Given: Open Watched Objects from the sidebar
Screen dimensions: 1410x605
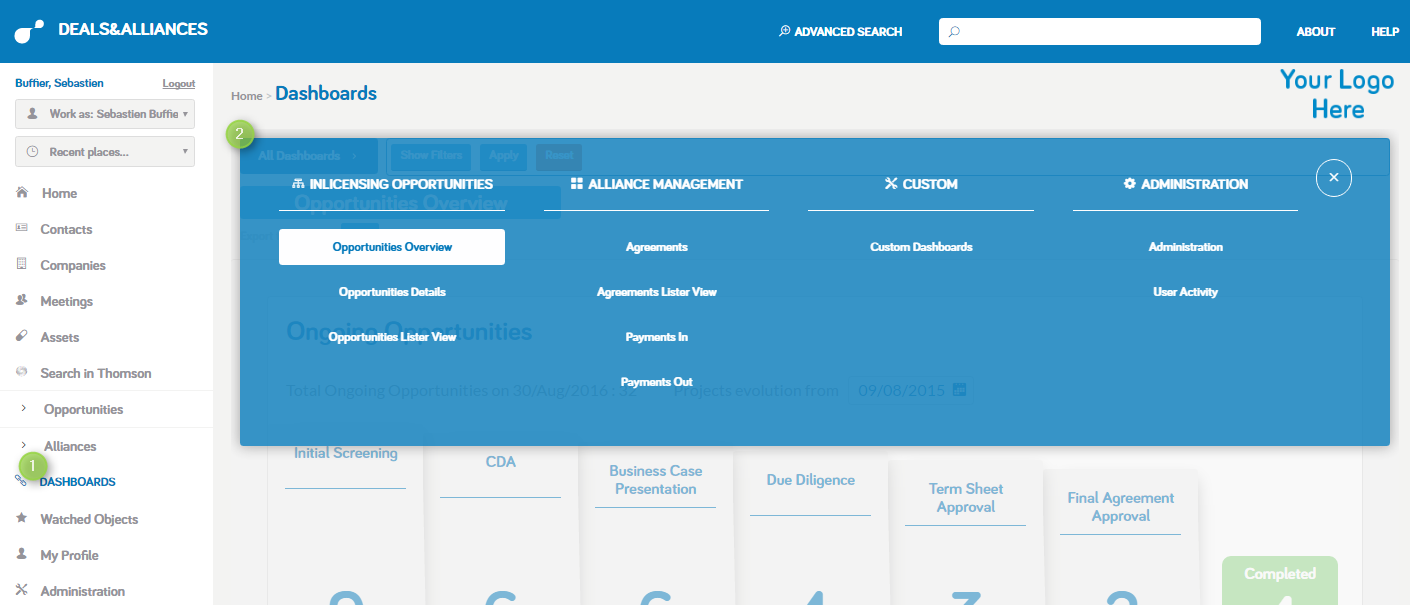Looking at the screenshot, I should click(89, 519).
